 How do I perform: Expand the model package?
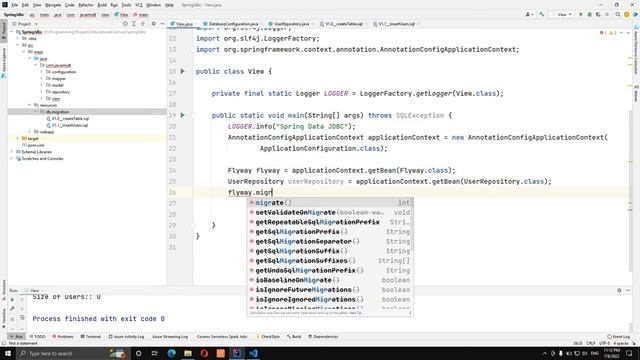[42, 85]
